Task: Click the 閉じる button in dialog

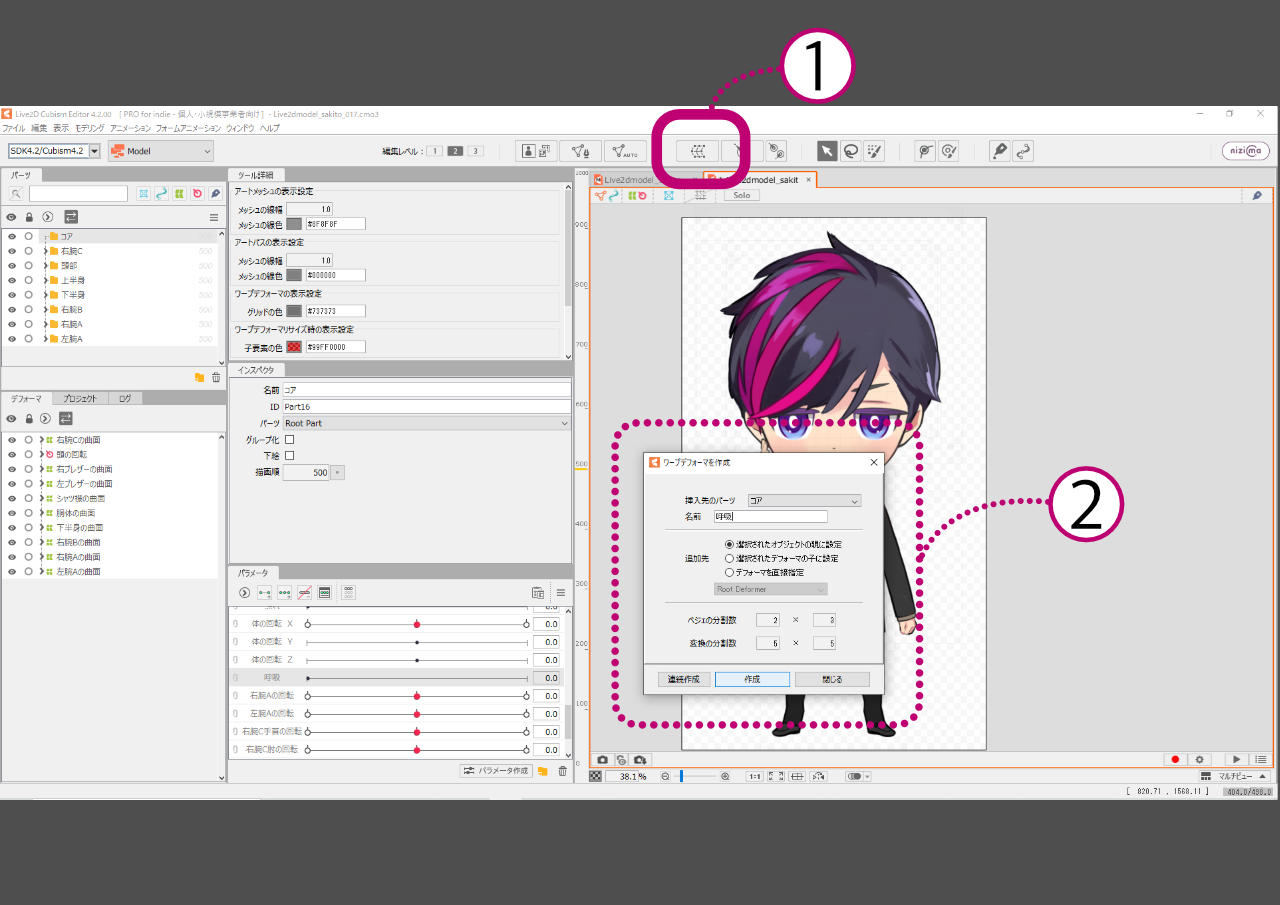Action: point(832,679)
